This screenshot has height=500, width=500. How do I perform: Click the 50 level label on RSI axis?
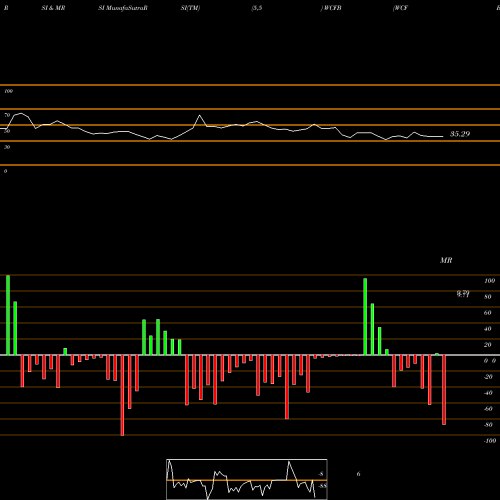point(7,131)
